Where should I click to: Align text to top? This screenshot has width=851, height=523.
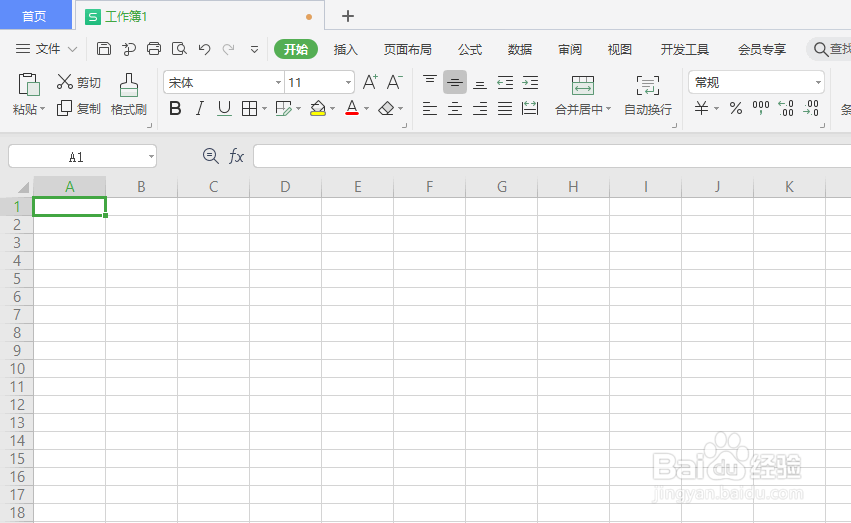tap(430, 82)
